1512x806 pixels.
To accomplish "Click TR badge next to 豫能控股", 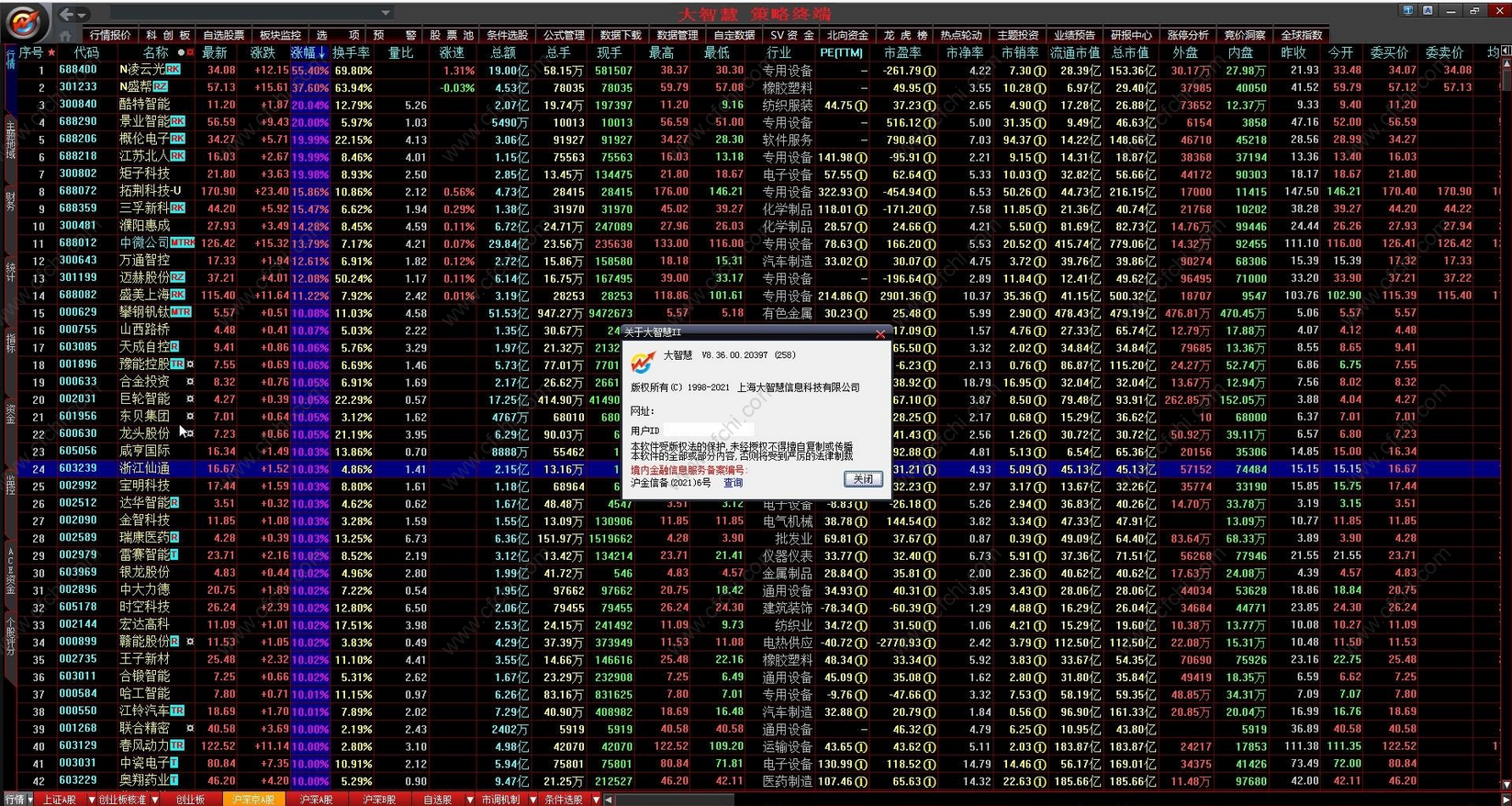I will click(x=177, y=364).
